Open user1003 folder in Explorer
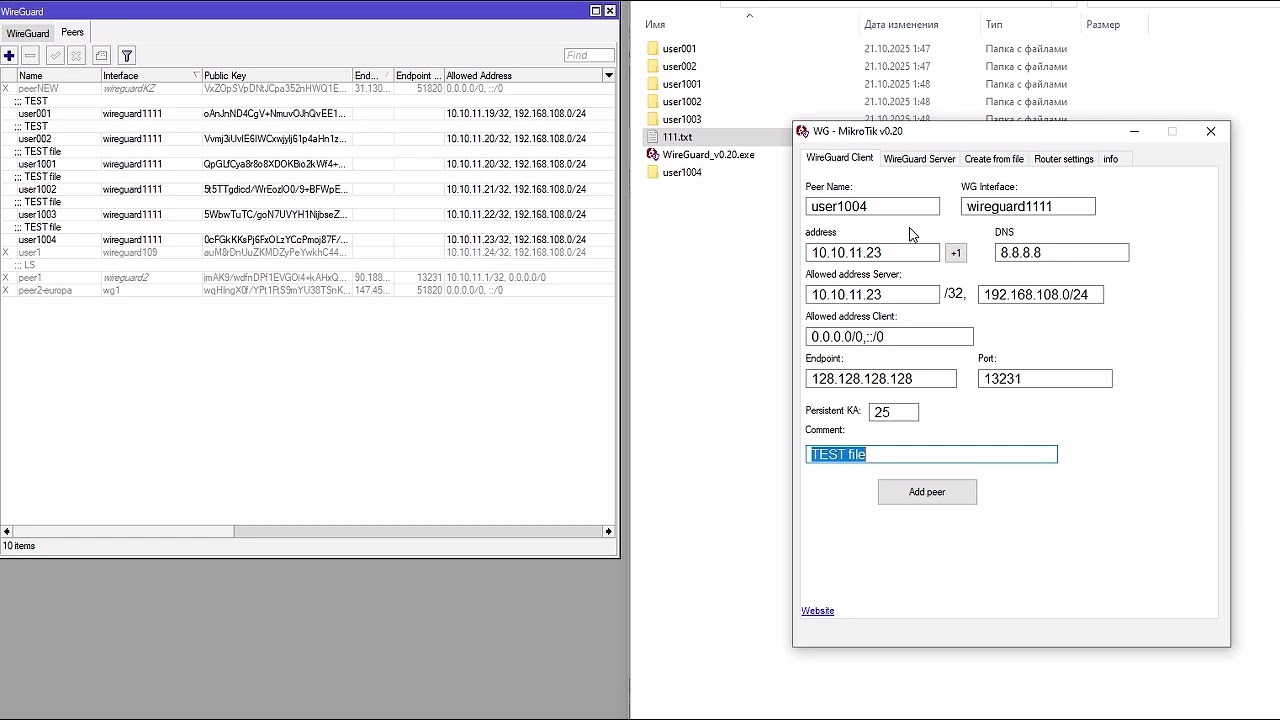The image size is (1280, 720). point(681,120)
